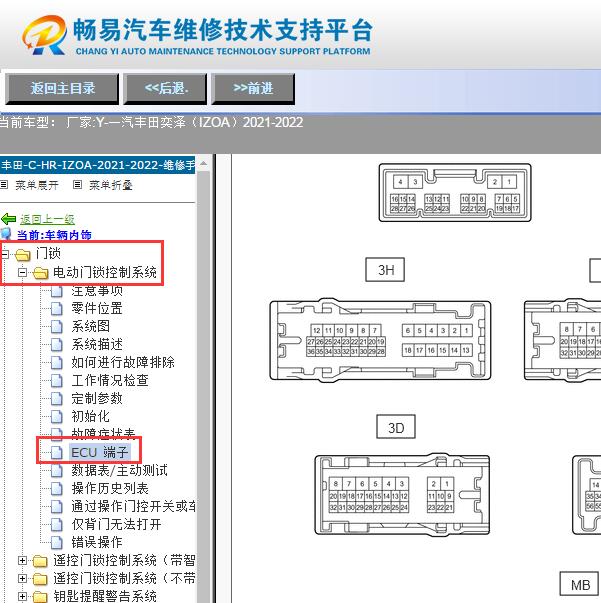Open the 仅背门无法打开 page
This screenshot has height=603, width=601.
[117, 525]
